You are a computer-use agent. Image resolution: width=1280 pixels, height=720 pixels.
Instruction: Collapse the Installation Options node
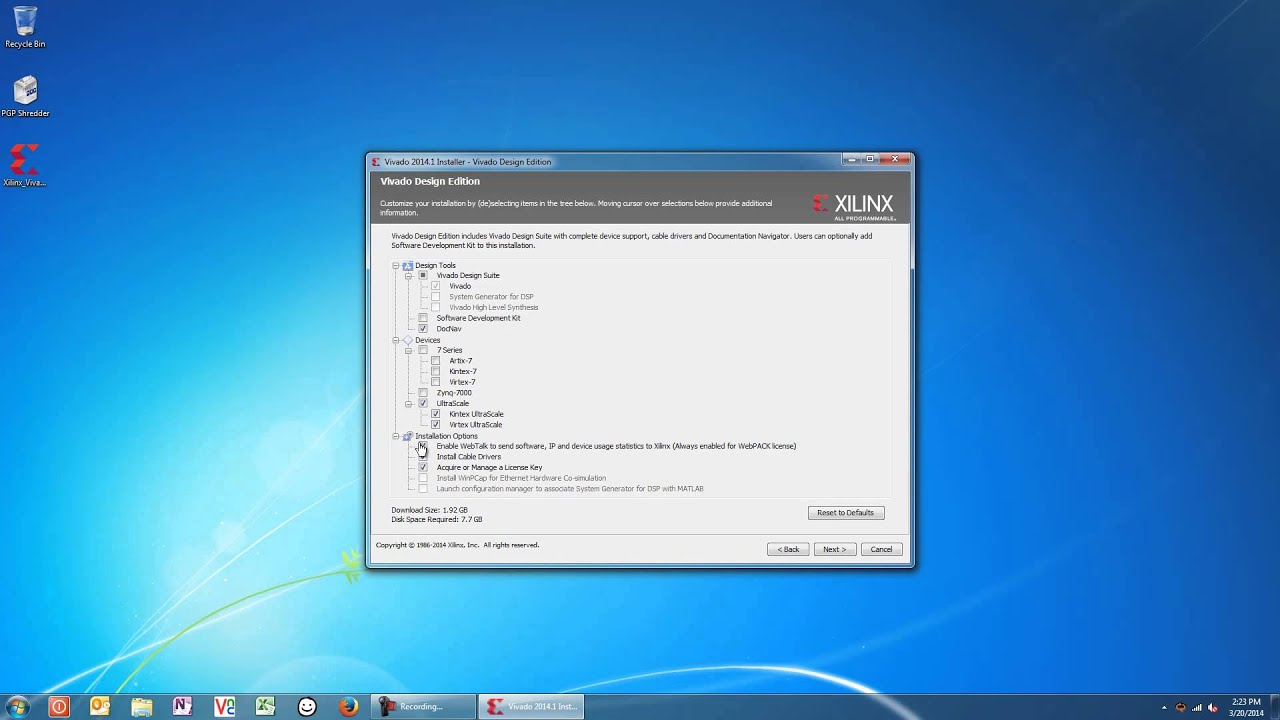tap(395, 436)
